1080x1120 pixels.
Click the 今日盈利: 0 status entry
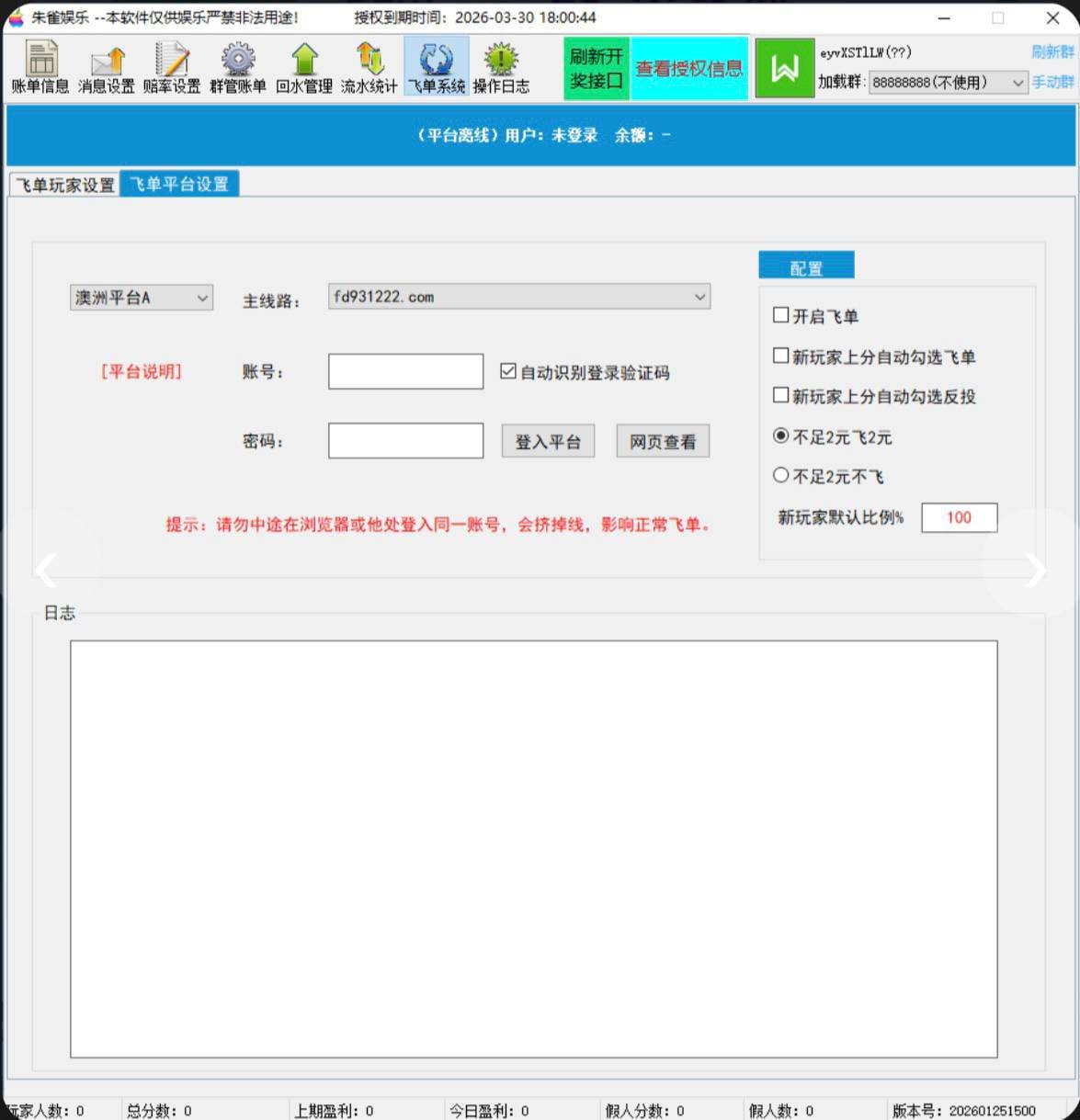pyautogui.click(x=489, y=1111)
